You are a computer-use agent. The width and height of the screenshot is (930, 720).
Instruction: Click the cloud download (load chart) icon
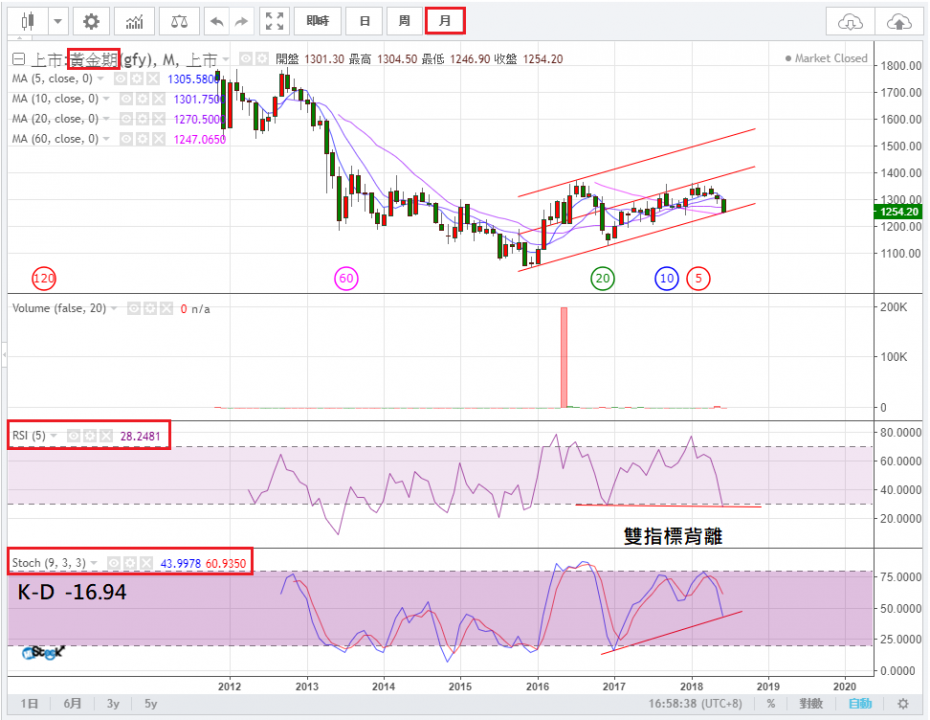tap(850, 23)
